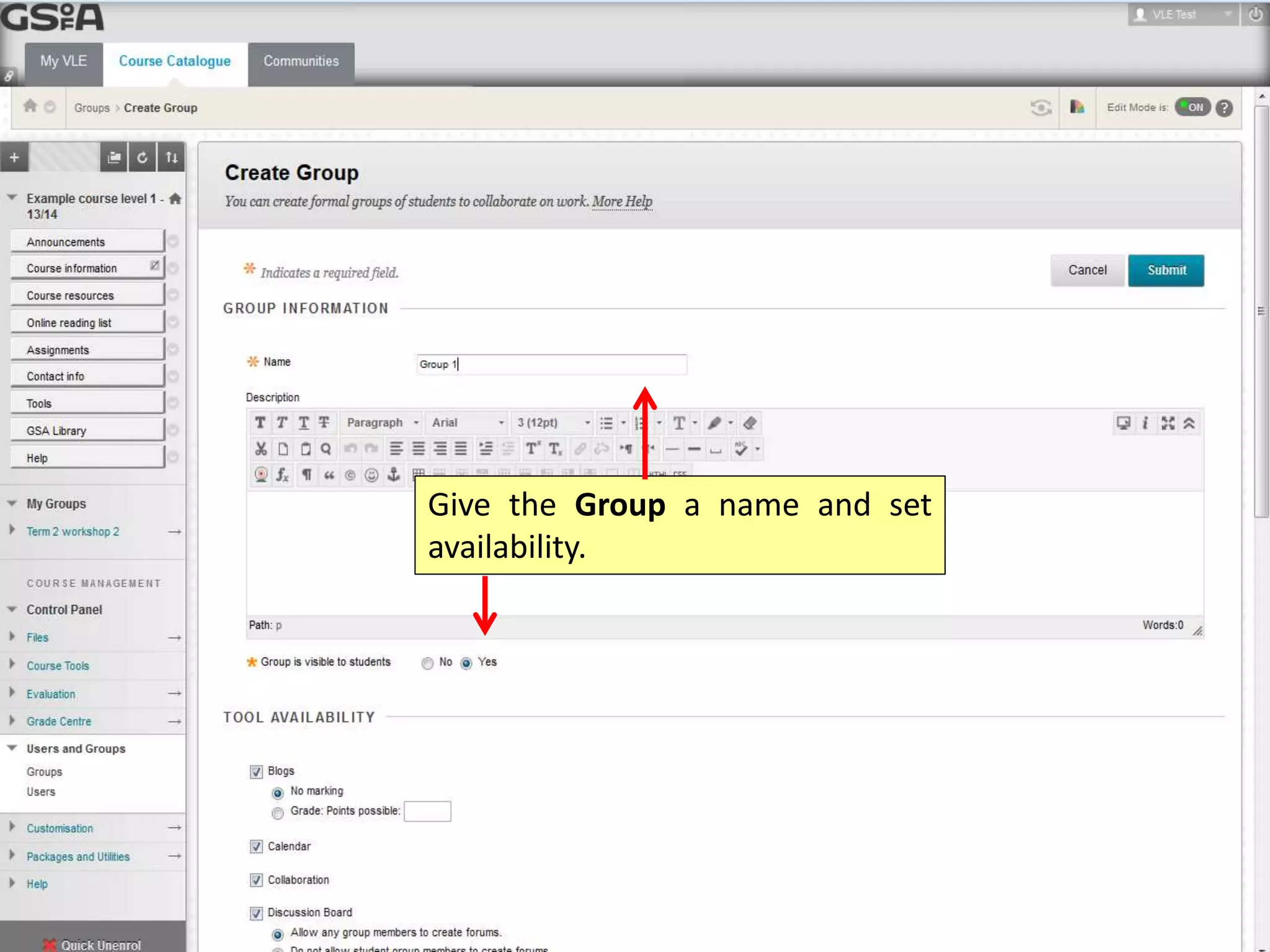Expand Term 2 workshop 2 group
The width and height of the screenshot is (1270, 952).
coord(12,530)
